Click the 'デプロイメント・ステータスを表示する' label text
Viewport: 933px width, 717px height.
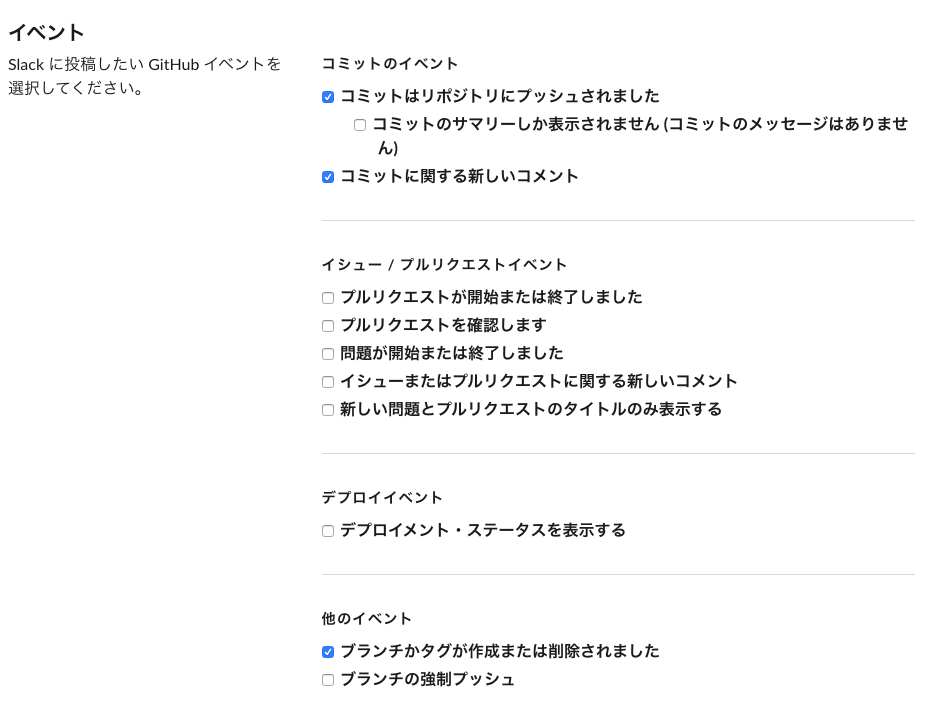pyautogui.click(x=482, y=530)
